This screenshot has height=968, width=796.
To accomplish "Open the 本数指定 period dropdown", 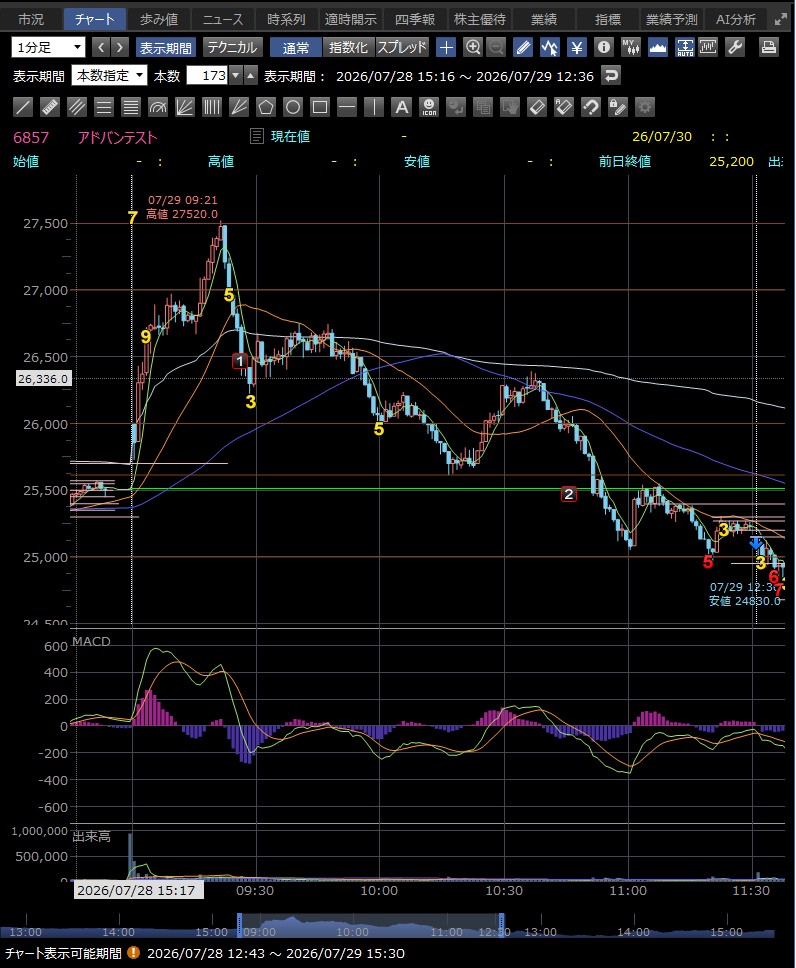I will [x=109, y=75].
